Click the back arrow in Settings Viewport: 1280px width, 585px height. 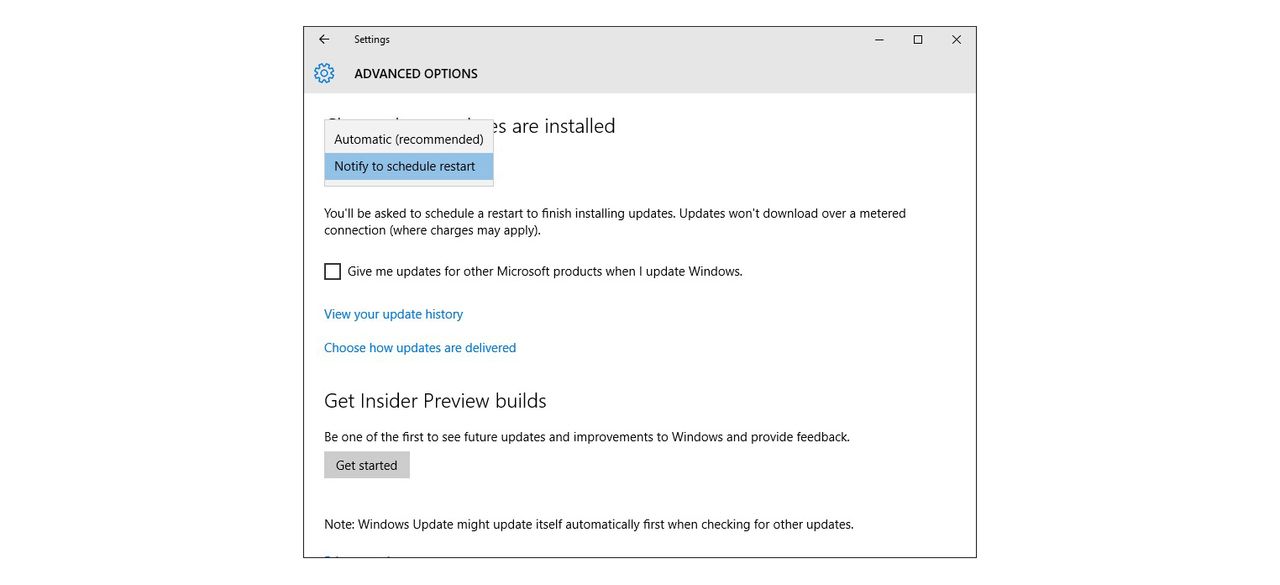tap(324, 40)
